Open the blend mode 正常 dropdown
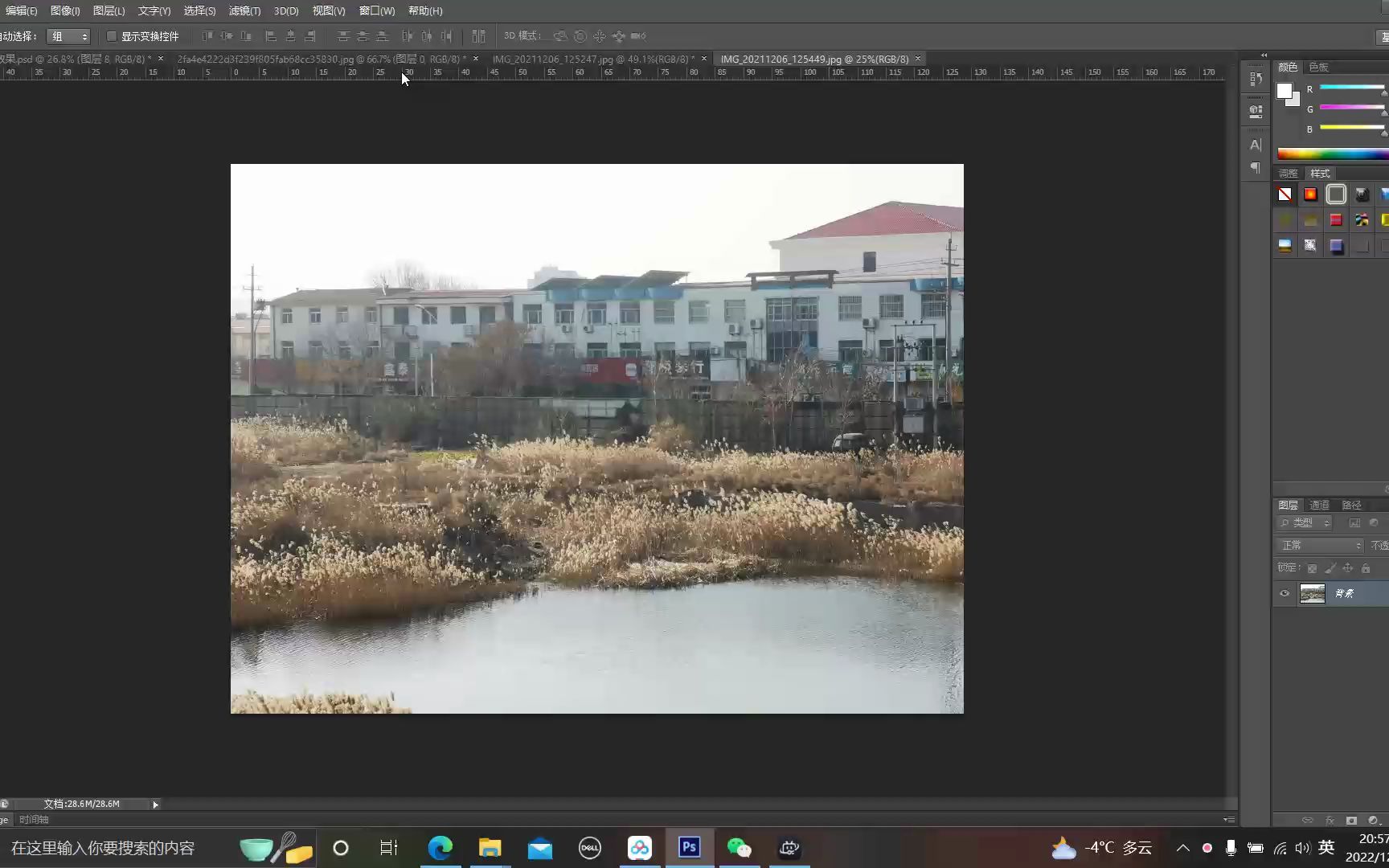The width and height of the screenshot is (1389, 868). pyautogui.click(x=1320, y=546)
